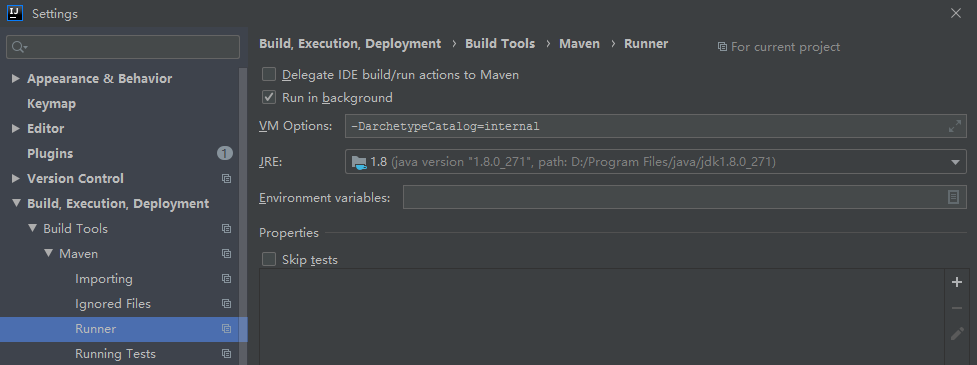Viewport: 977px width, 365px height.
Task: Click project-level icon beside Ignored Files
Action: 226,303
